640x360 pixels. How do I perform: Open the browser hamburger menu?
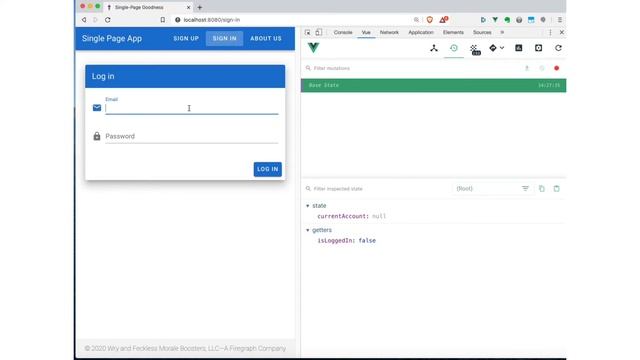click(560, 20)
